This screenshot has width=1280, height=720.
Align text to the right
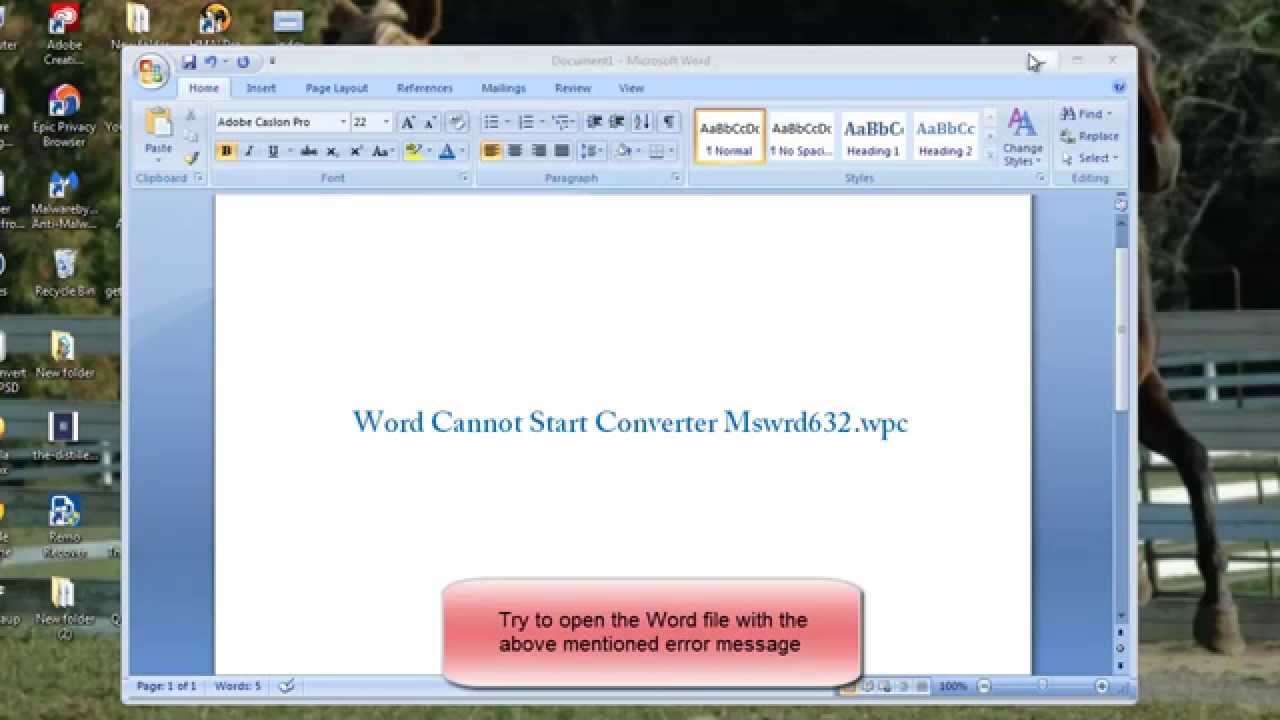point(539,151)
